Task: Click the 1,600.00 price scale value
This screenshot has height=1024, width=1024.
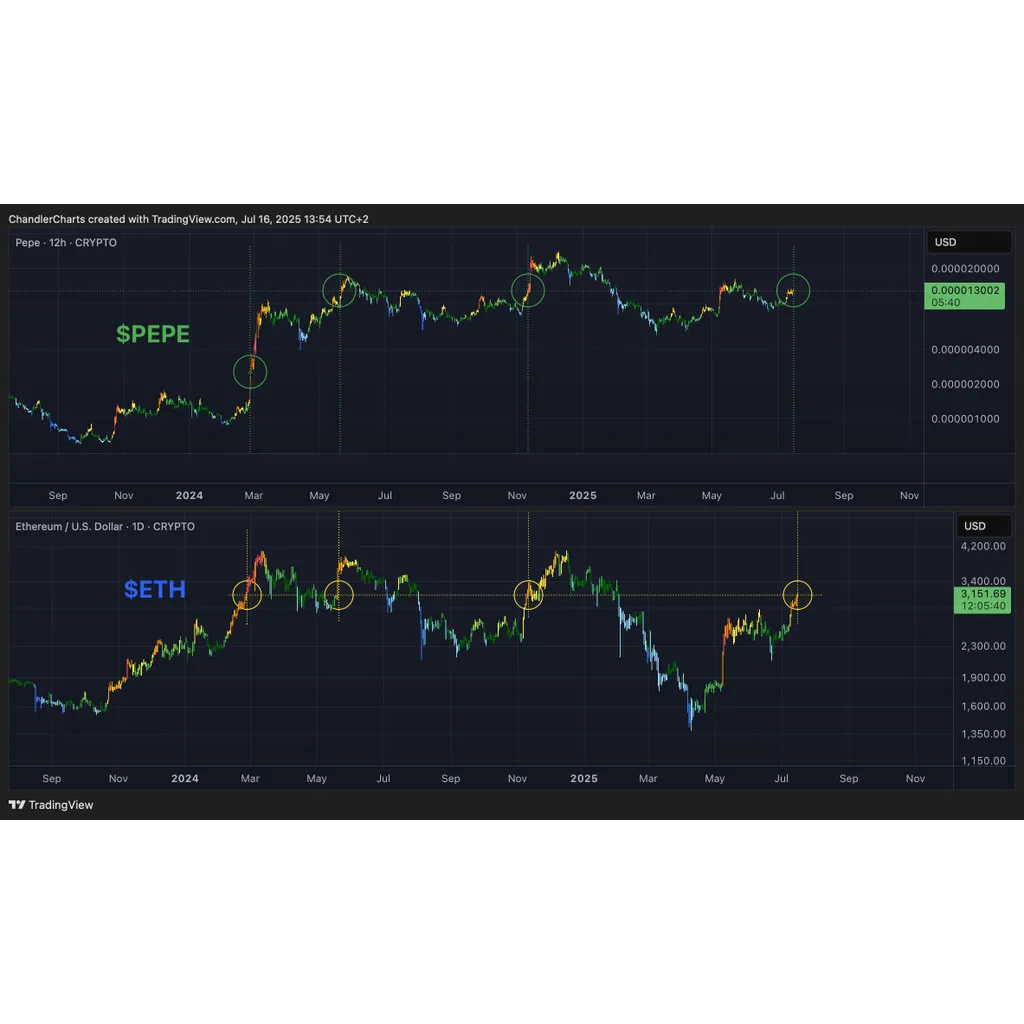Action: 983,706
